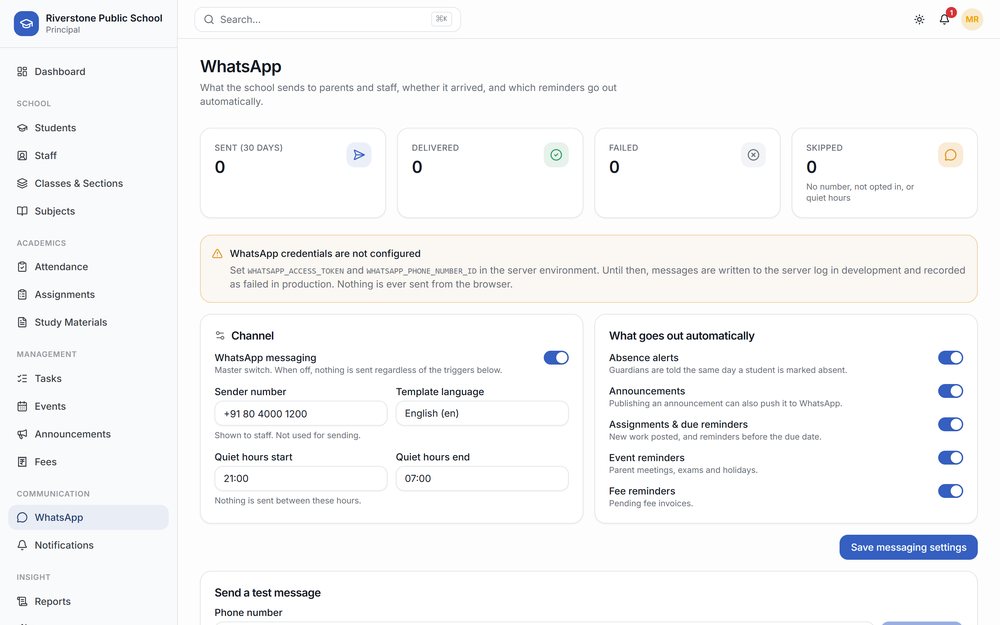
Task: Click the Quiet hours start field
Action: point(301,478)
